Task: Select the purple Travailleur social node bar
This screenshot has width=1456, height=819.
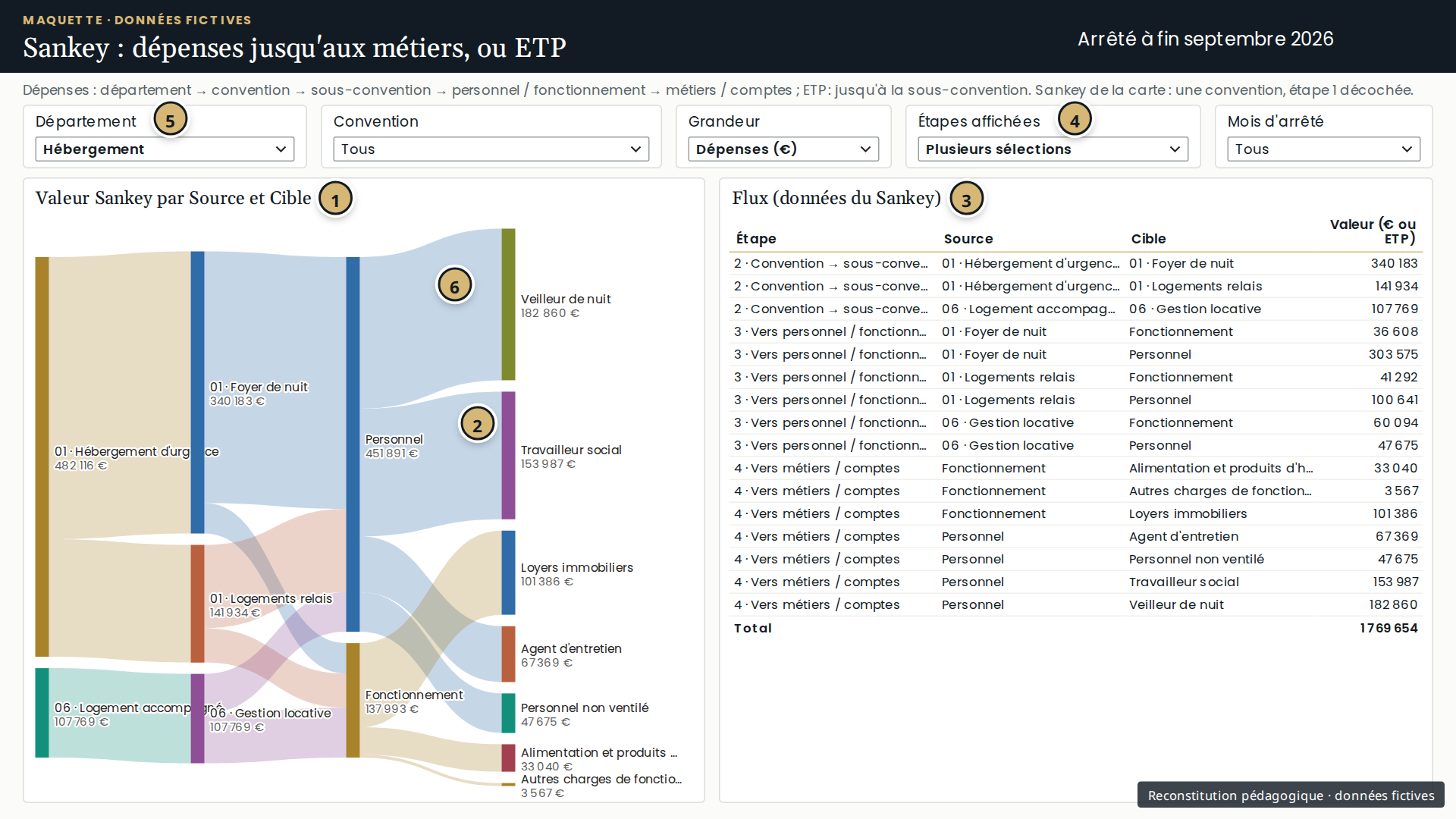Action: click(x=508, y=455)
